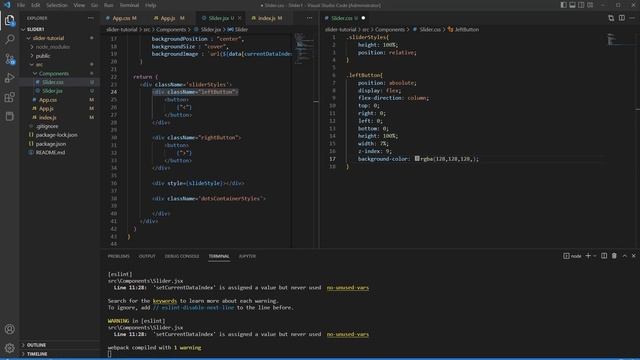Open the launch profile dropdown beside plus
Screen dimensions: 640x360
click(x=595, y=256)
